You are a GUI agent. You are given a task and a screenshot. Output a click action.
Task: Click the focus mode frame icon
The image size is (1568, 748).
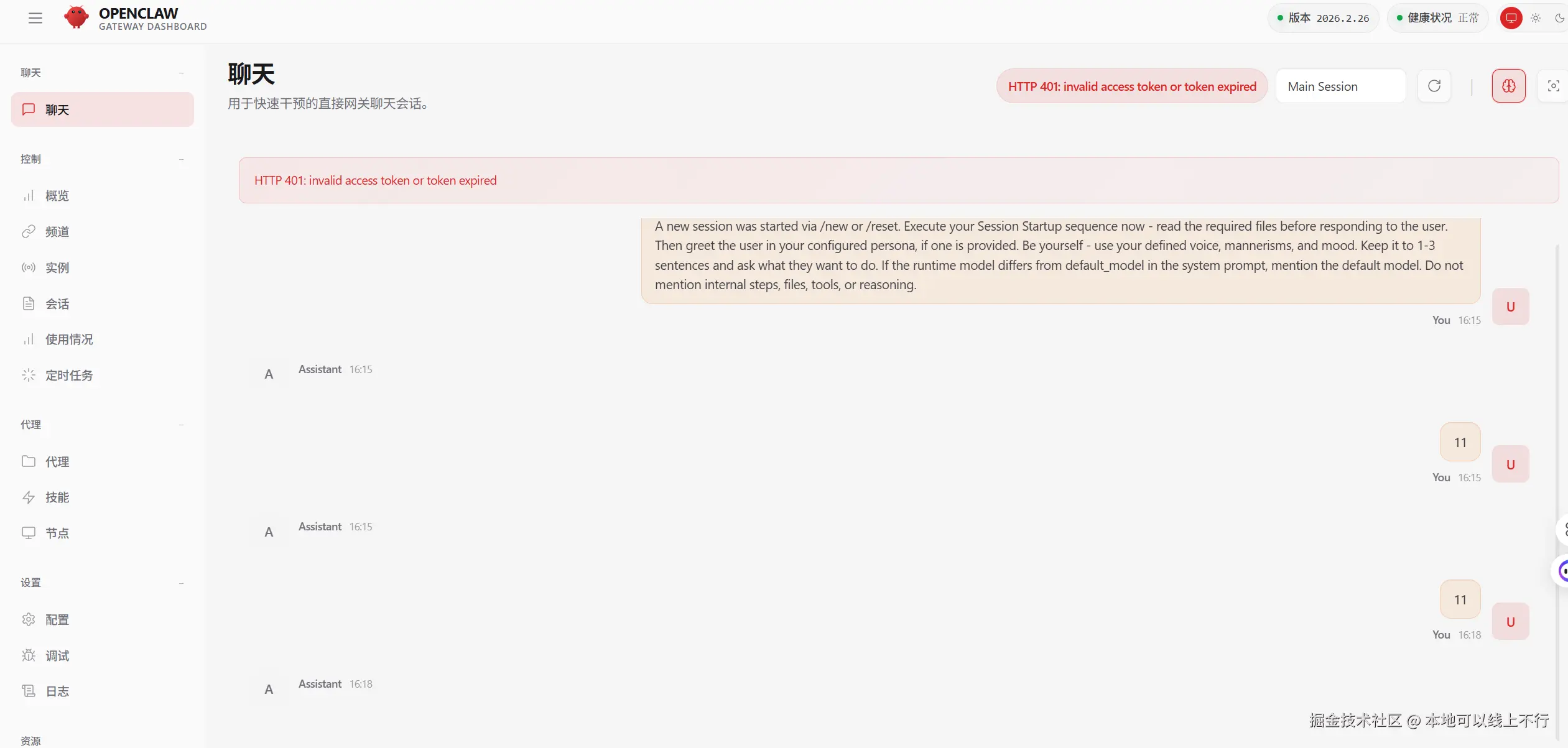point(1552,86)
